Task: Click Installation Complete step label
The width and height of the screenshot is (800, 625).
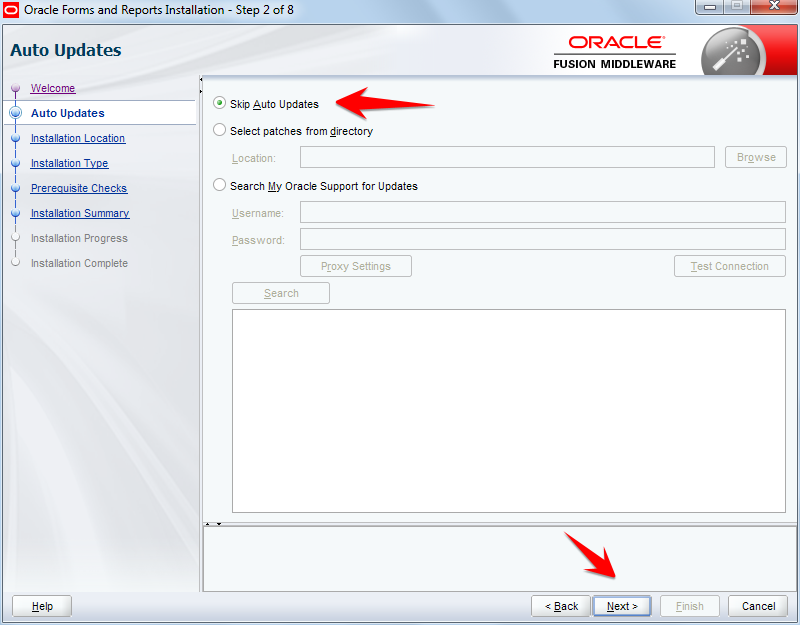Action: tap(79, 263)
